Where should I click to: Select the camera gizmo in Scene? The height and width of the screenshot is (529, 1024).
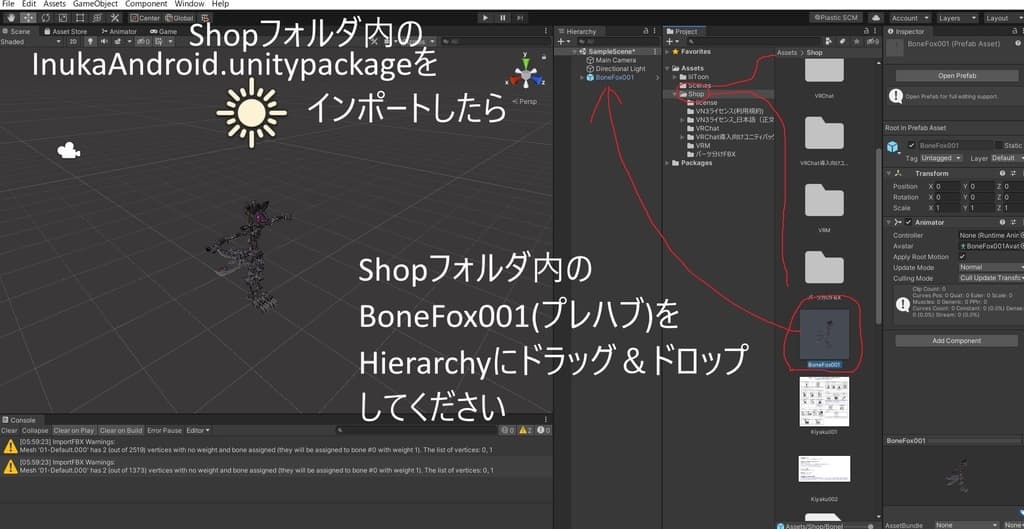[x=69, y=151]
